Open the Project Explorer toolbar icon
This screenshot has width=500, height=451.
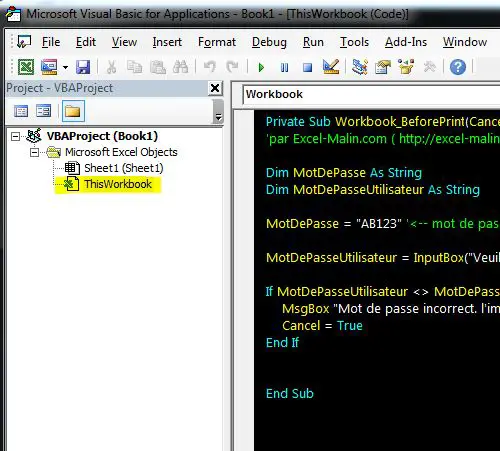(360, 67)
